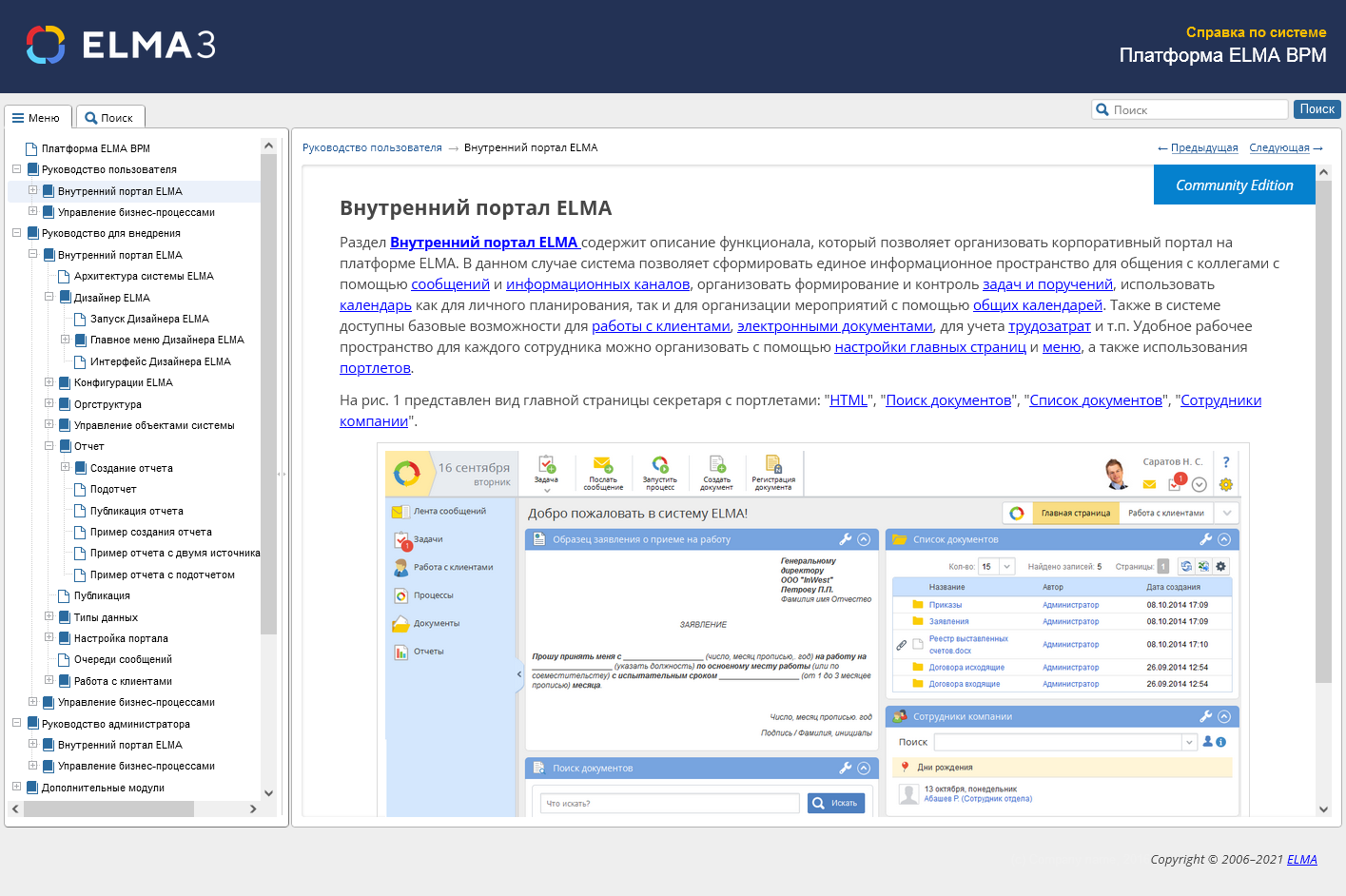Screen dimensions: 1346x896
Task: Click tree horizontal scrollbar thumb
Action: 108,808
